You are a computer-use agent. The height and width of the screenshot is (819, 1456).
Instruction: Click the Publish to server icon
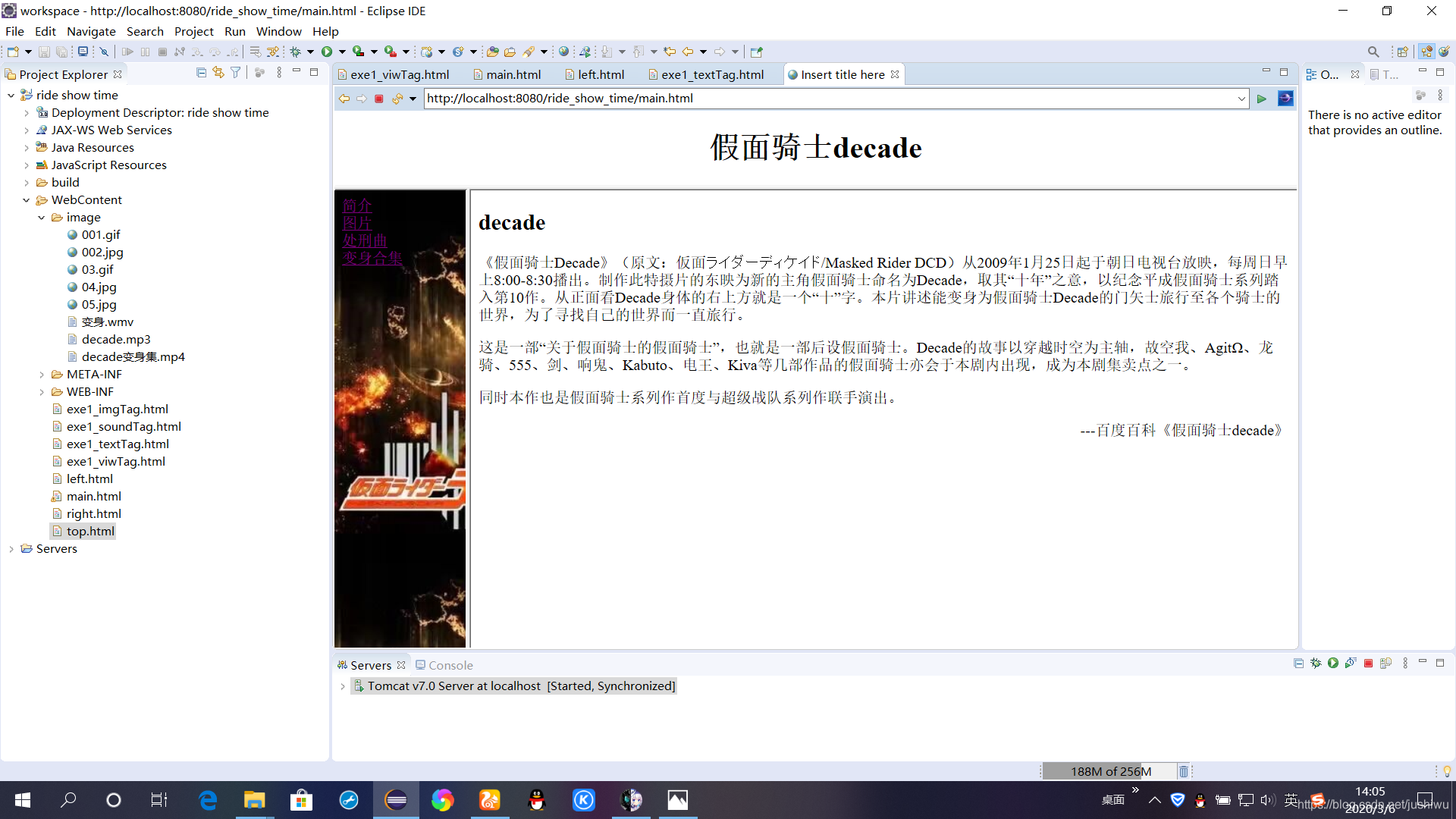1386,663
